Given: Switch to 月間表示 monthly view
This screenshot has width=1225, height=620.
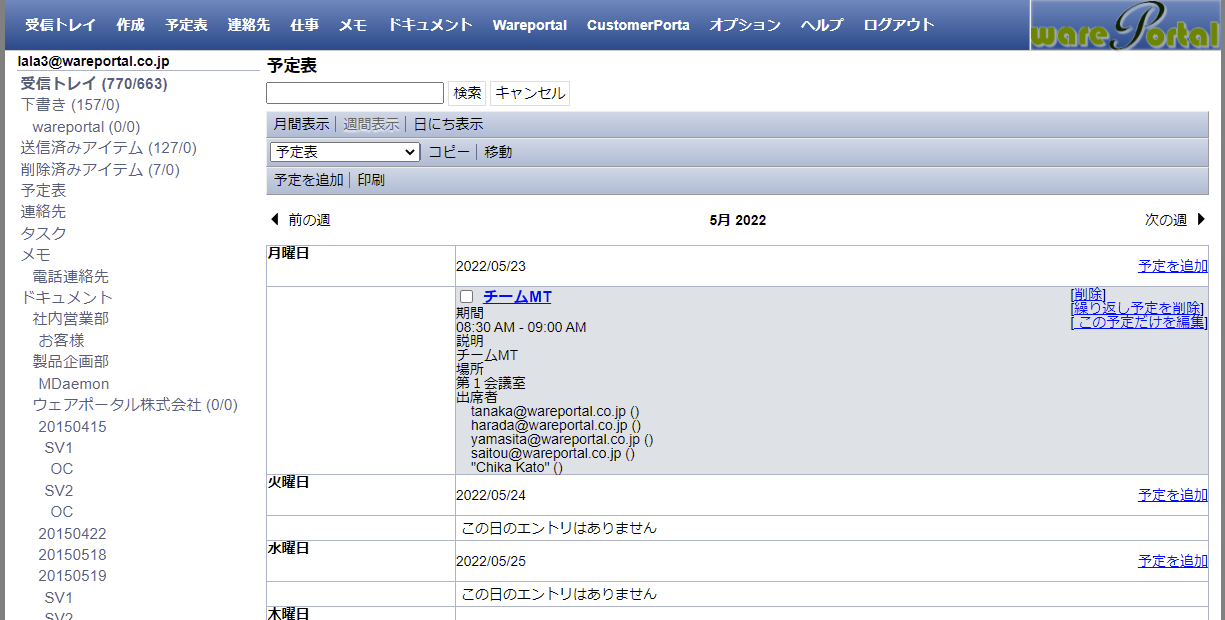Looking at the screenshot, I should click(x=301, y=124).
